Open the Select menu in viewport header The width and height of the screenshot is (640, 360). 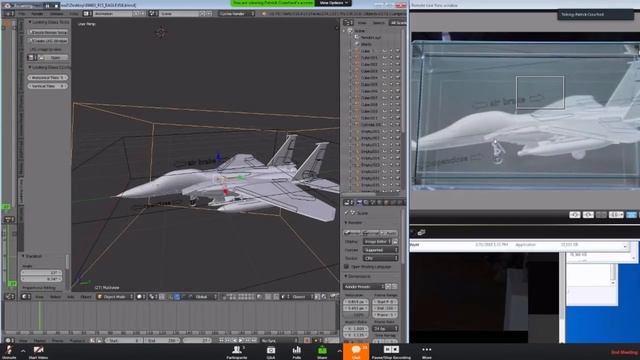click(x=56, y=297)
